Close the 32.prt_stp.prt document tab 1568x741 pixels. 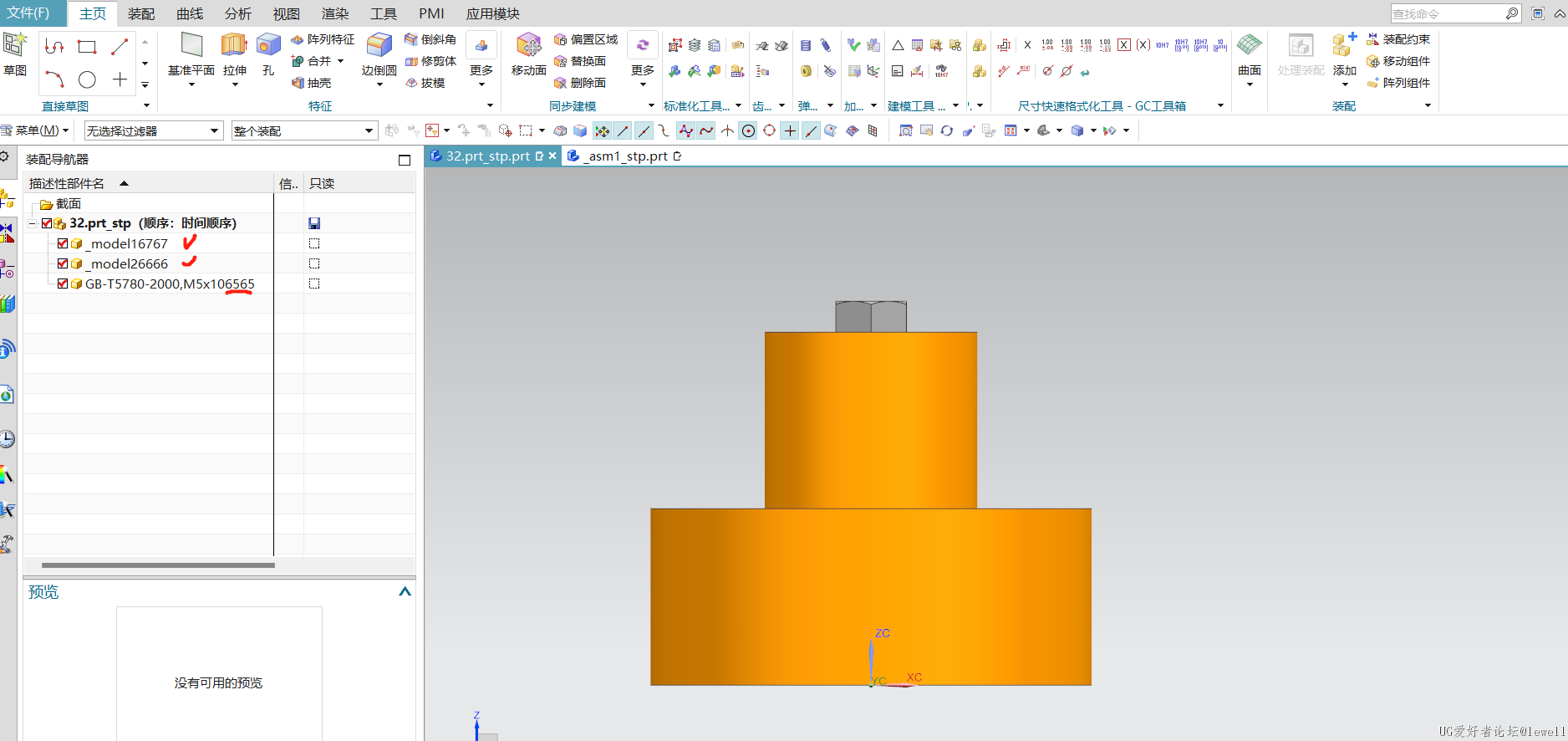tap(552, 156)
